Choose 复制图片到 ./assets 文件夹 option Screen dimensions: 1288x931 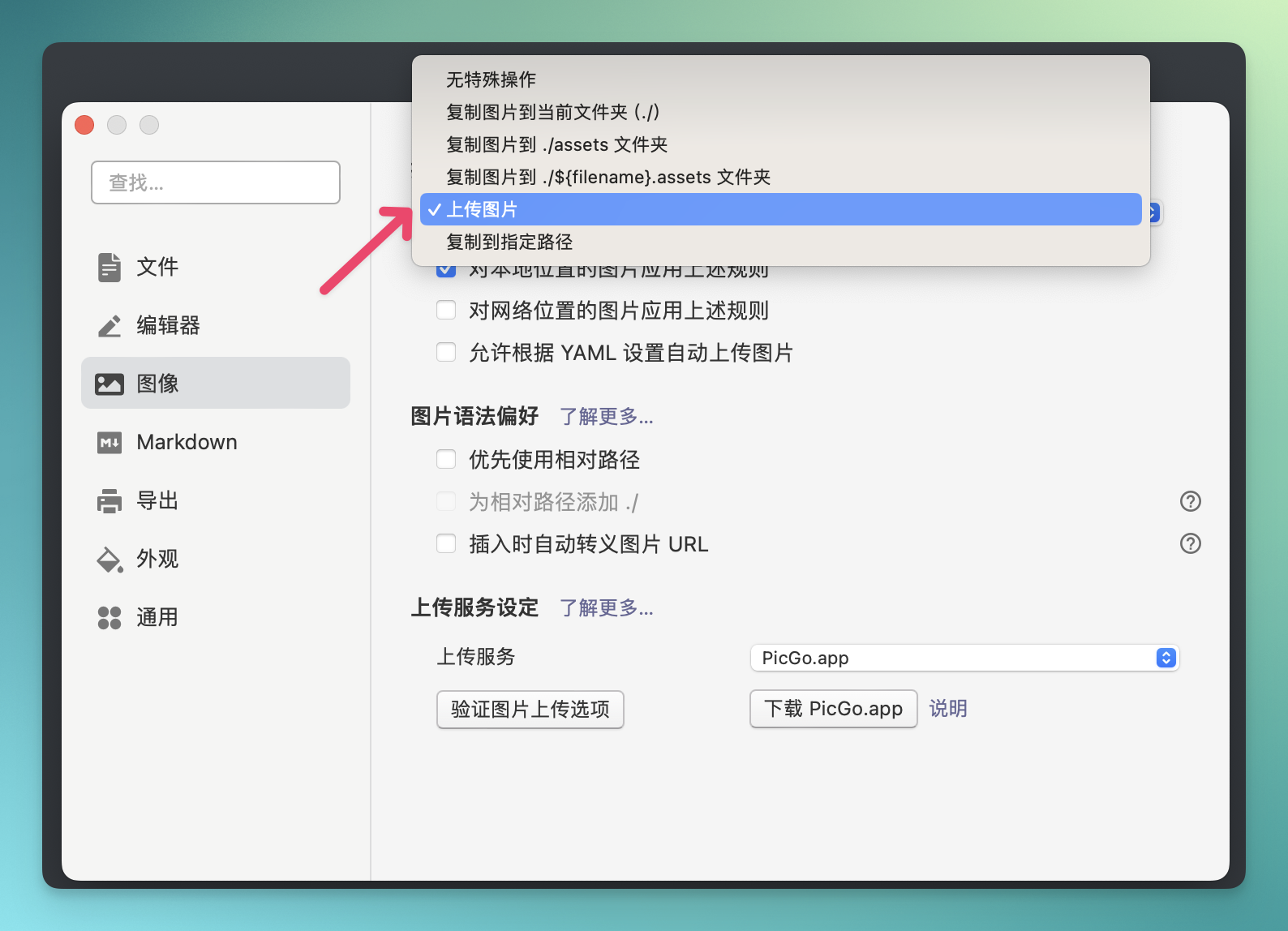(781, 144)
